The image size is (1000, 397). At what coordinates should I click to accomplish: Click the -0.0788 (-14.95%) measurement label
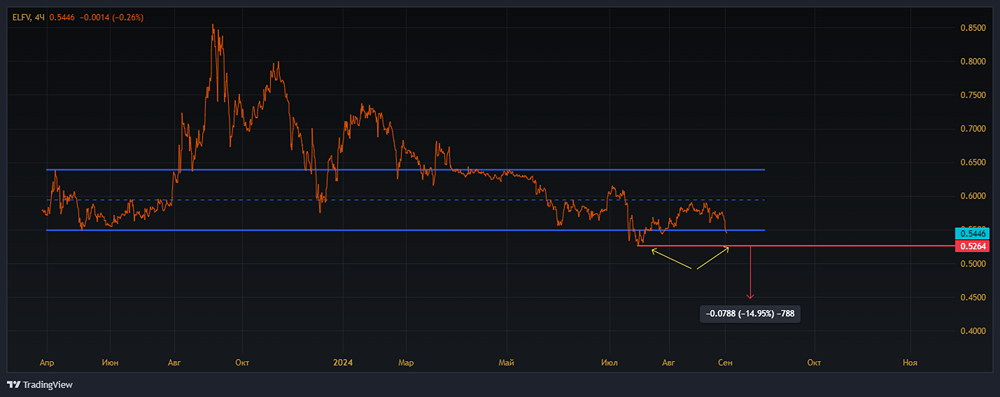750,313
